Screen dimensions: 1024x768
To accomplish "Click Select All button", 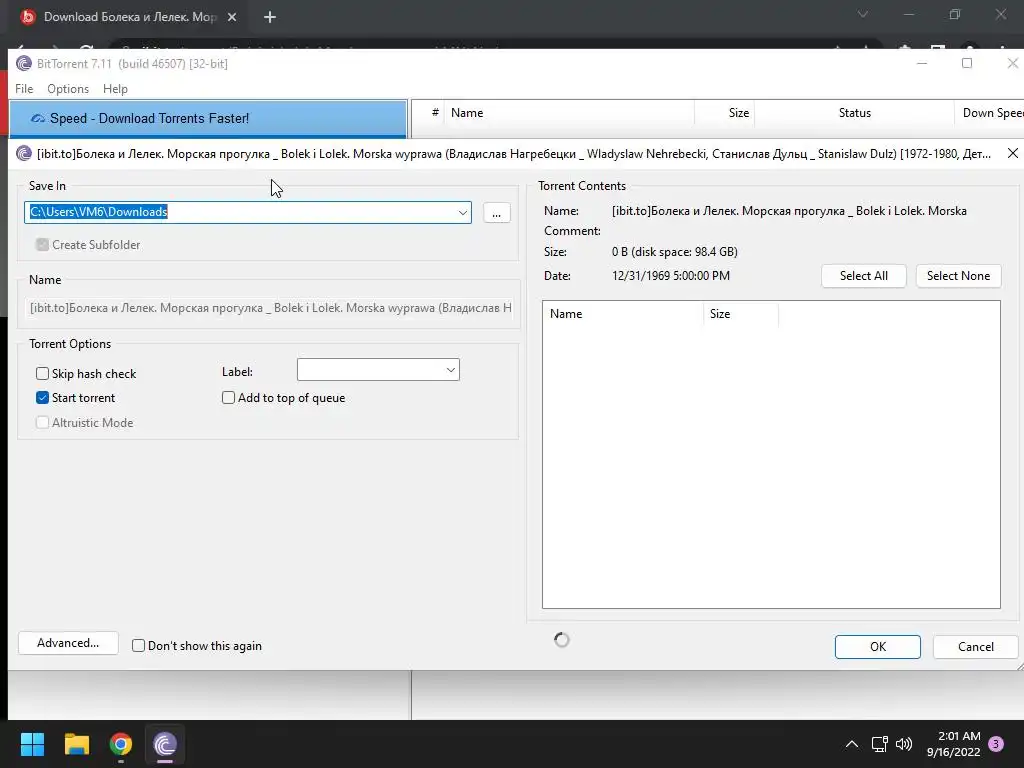I will 863,276.
